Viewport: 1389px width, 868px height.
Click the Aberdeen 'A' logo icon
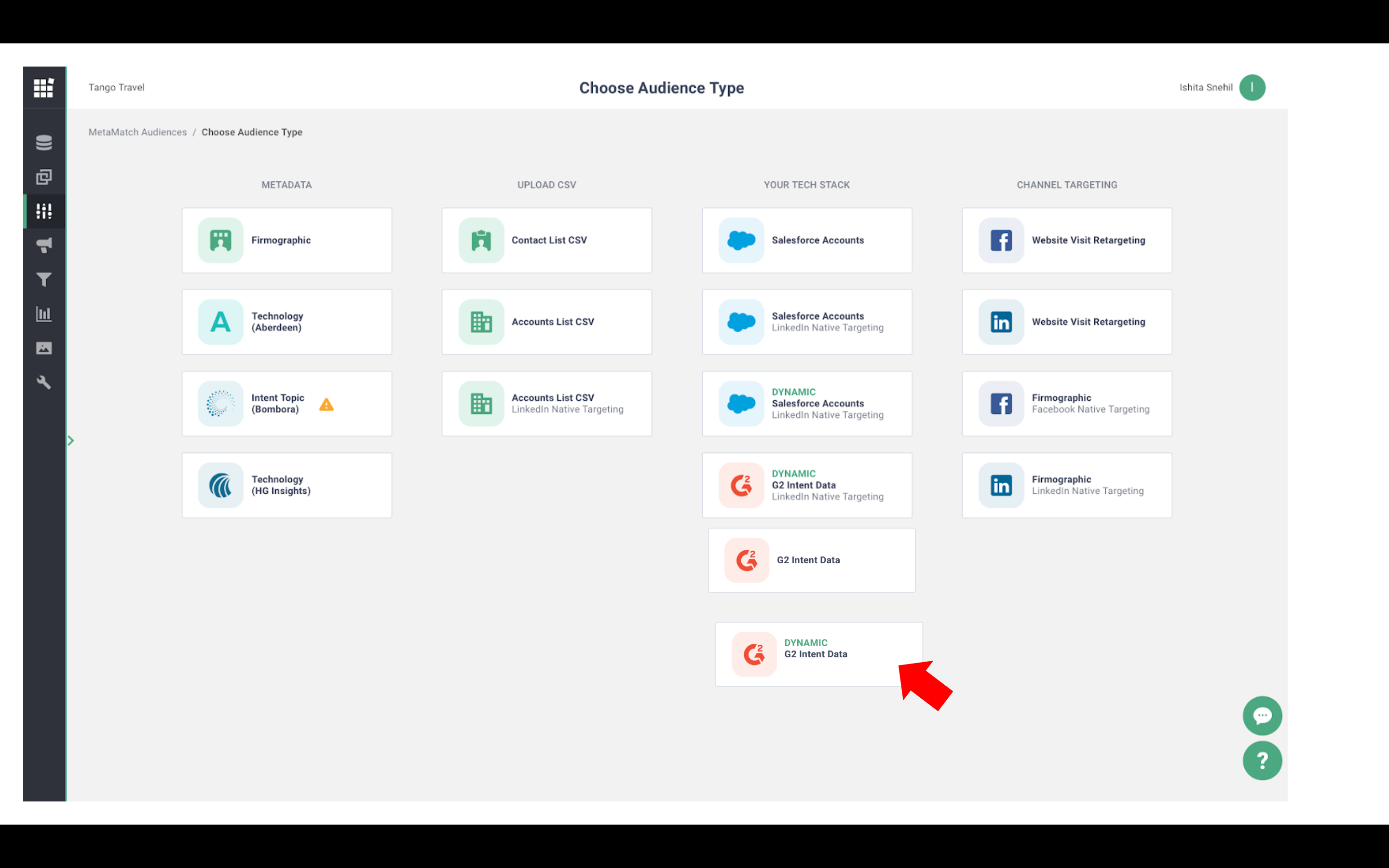coord(220,322)
